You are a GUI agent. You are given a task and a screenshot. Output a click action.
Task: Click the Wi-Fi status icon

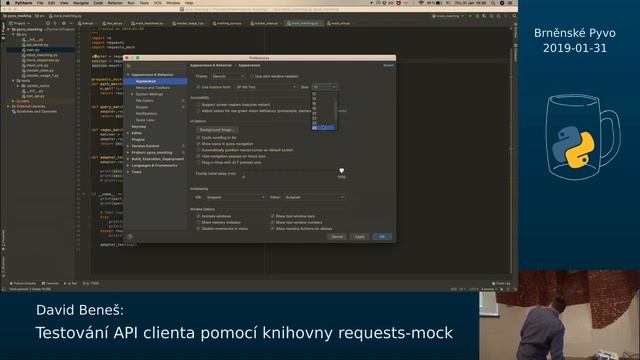421,3
